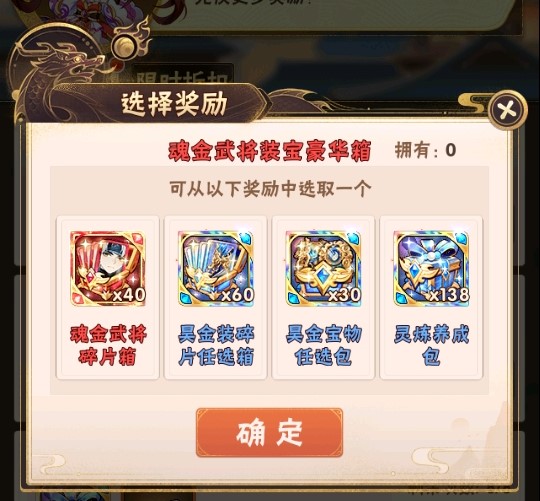Tap the x60 quantity badge
This screenshot has height=501, width=540.
tap(237, 295)
